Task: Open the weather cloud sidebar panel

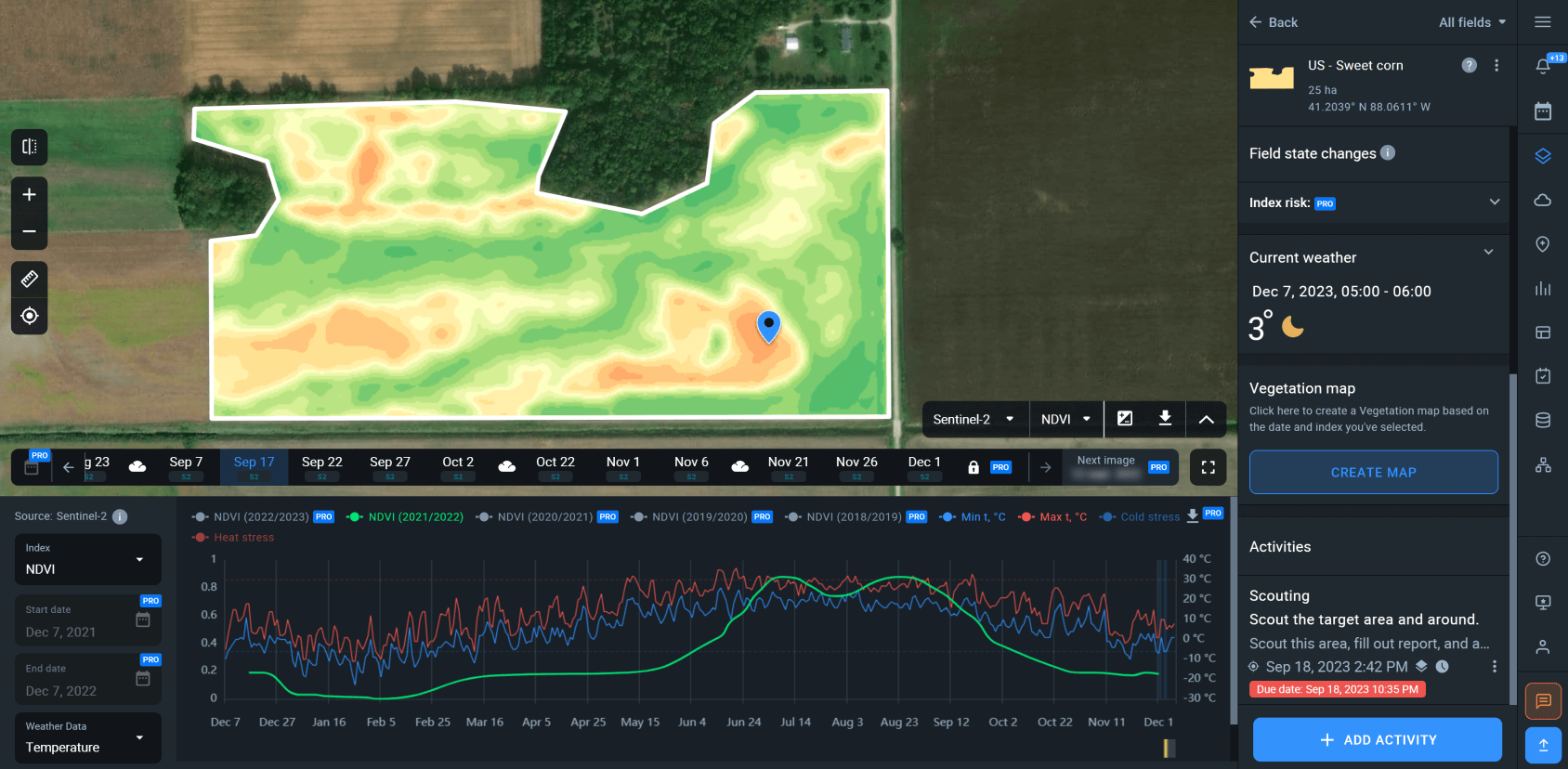Action: click(x=1543, y=200)
